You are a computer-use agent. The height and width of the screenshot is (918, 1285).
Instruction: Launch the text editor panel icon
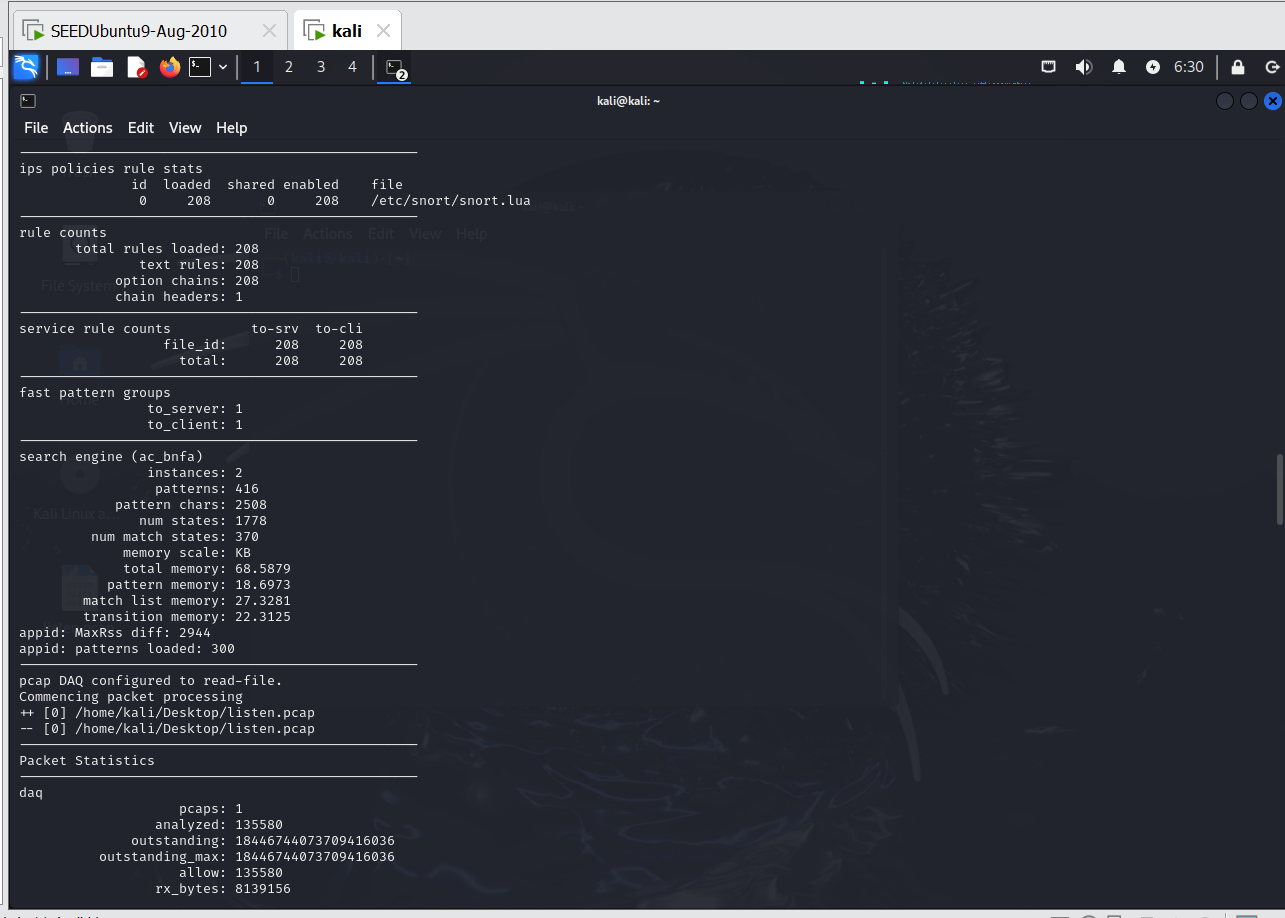[136, 67]
